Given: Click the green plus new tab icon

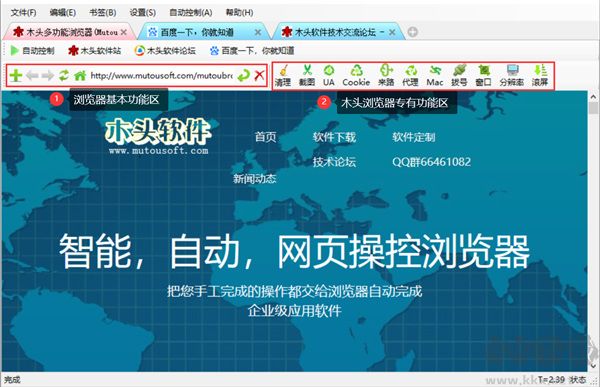Looking at the screenshot, I should (x=15, y=75).
